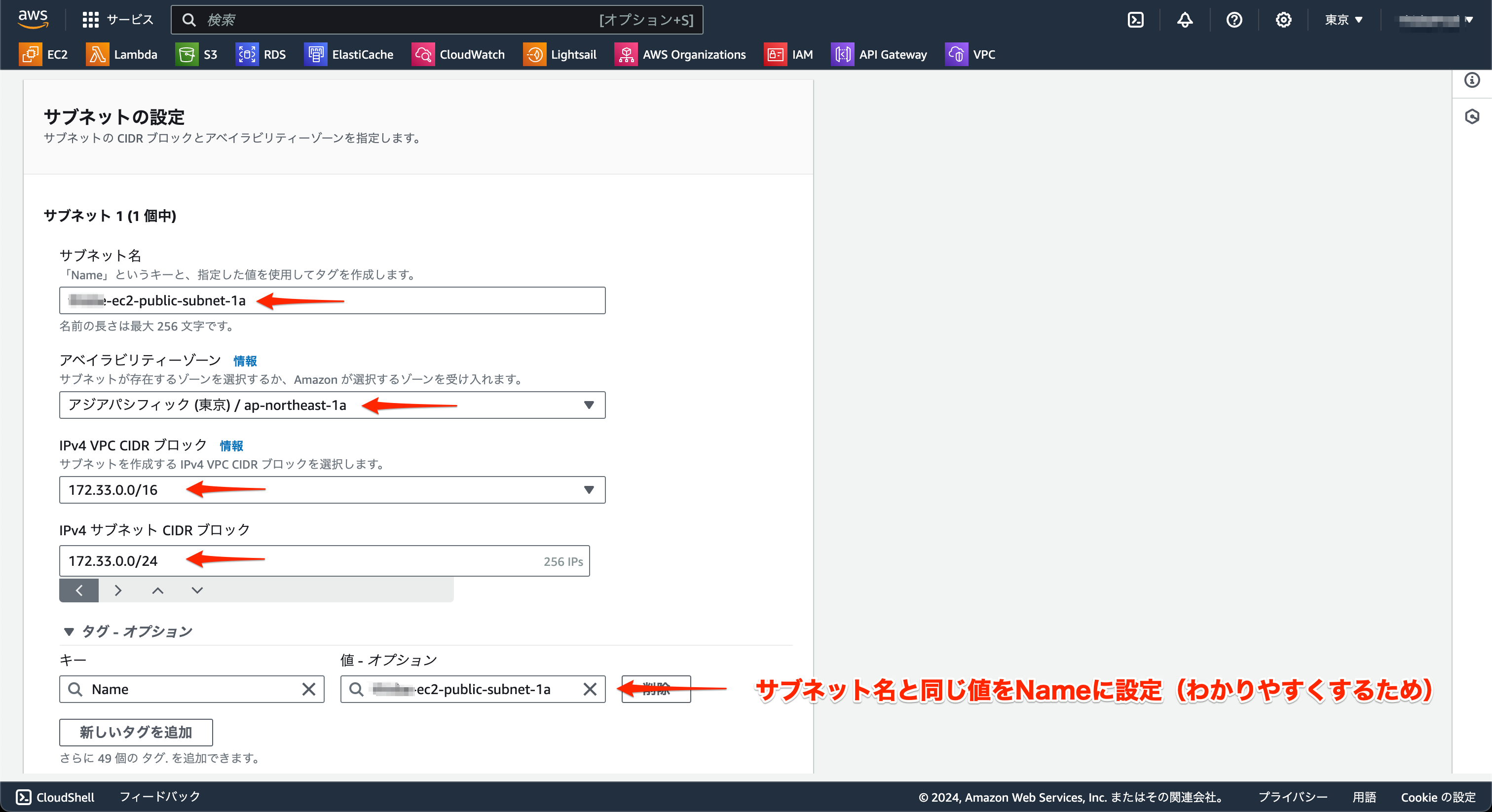Open the CloudWatch console shortcut
The height and width of the screenshot is (812, 1492).
pyautogui.click(x=459, y=54)
